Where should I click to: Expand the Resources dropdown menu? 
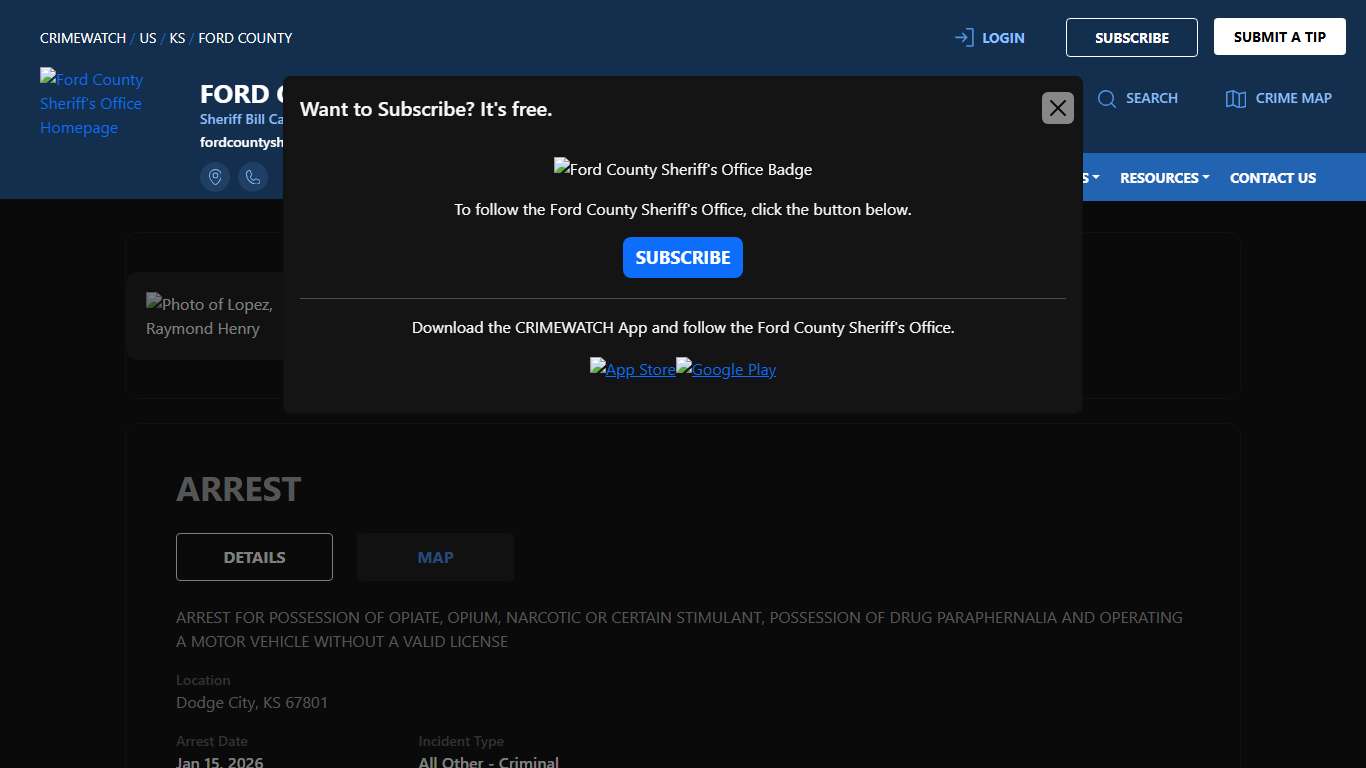pos(1164,178)
